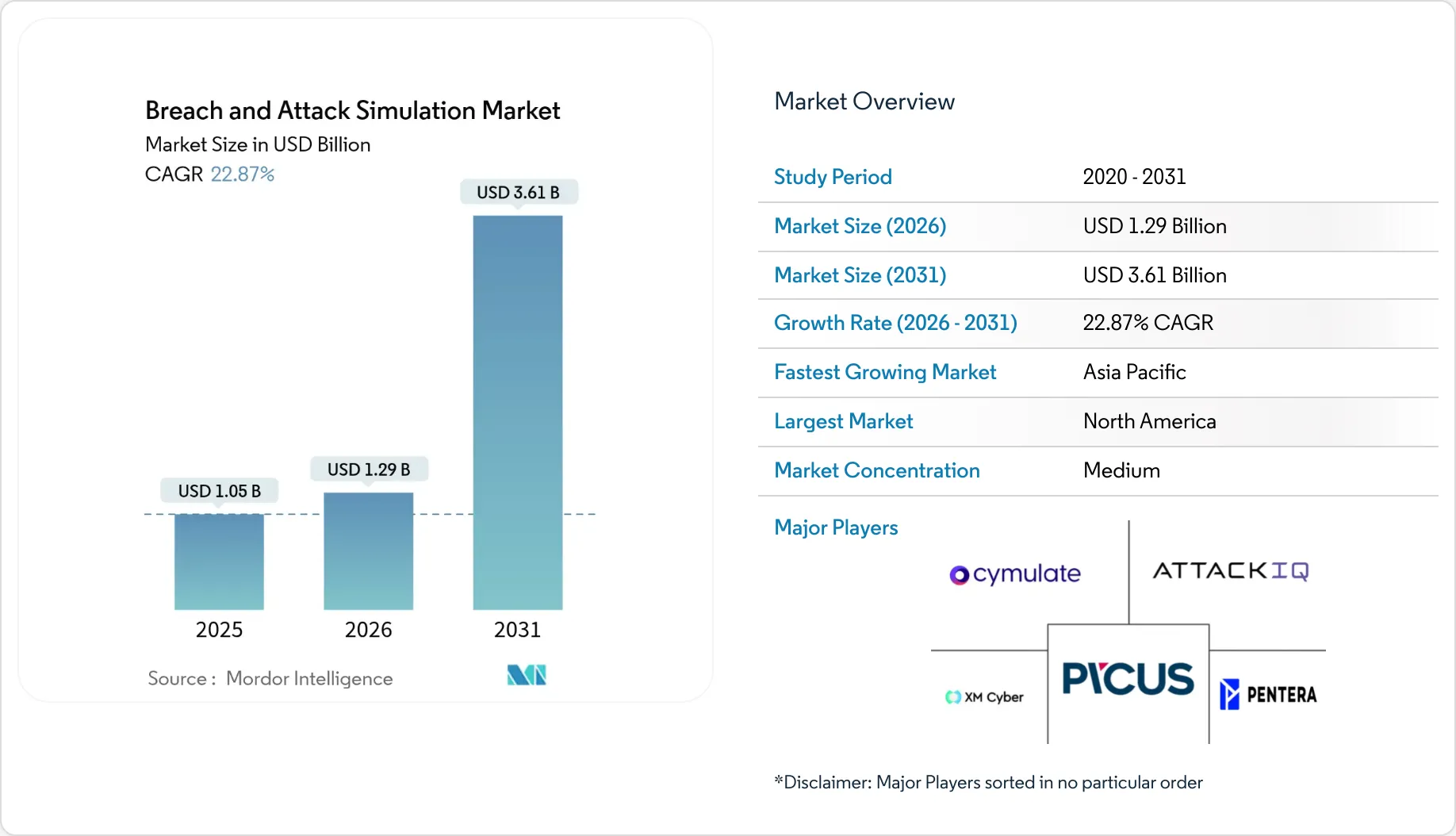1456x836 pixels.
Task: Click the Cymulate logo
Action: point(1015,573)
